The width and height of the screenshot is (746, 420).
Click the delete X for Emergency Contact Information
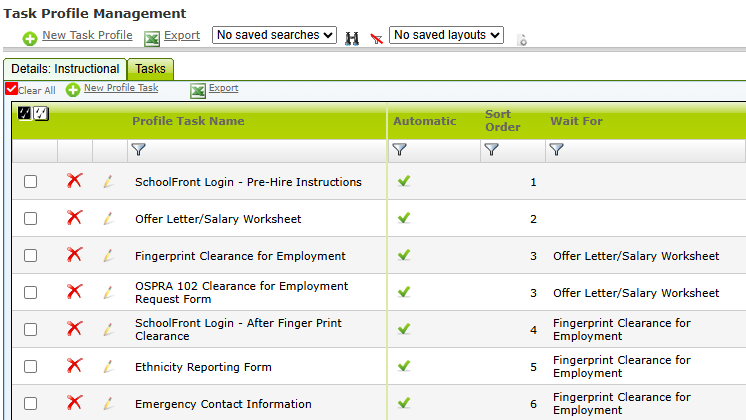74,403
